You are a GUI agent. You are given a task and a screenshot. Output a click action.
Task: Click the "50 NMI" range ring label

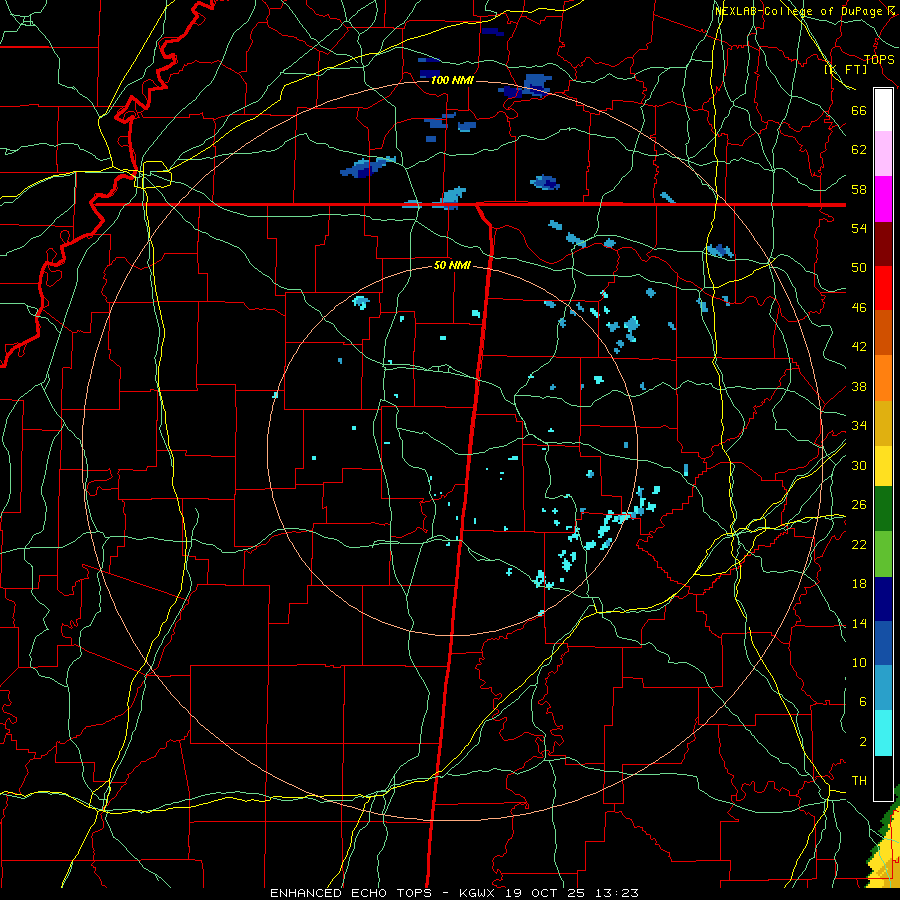tap(452, 265)
